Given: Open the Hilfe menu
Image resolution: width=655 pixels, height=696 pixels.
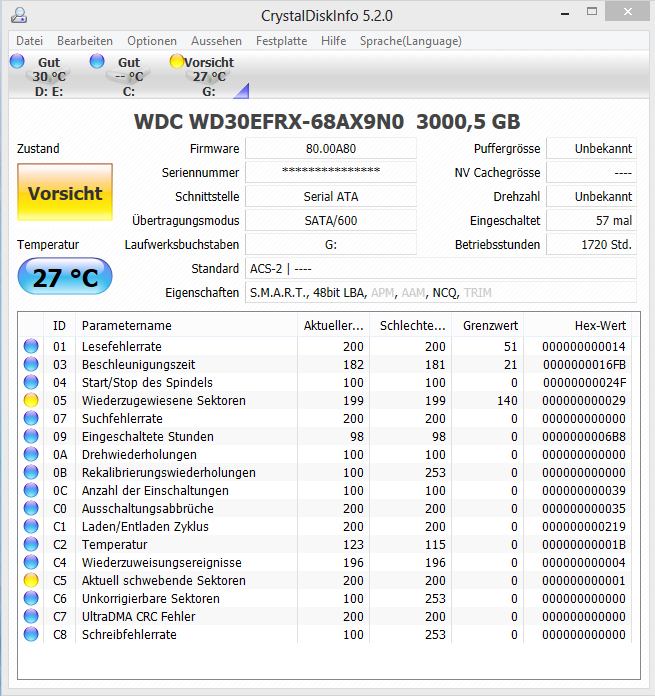Looking at the screenshot, I should click(x=333, y=41).
